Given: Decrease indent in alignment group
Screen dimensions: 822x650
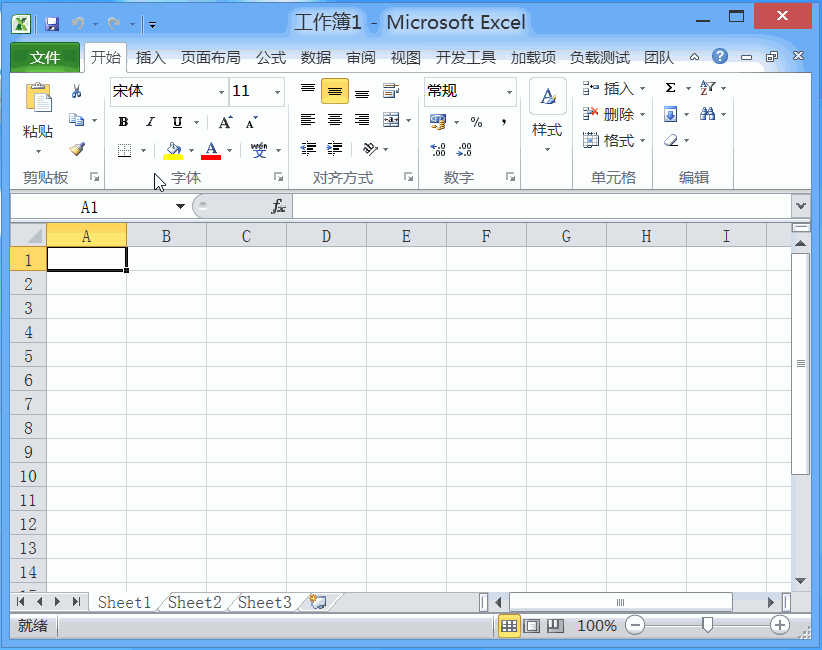Looking at the screenshot, I should (308, 149).
